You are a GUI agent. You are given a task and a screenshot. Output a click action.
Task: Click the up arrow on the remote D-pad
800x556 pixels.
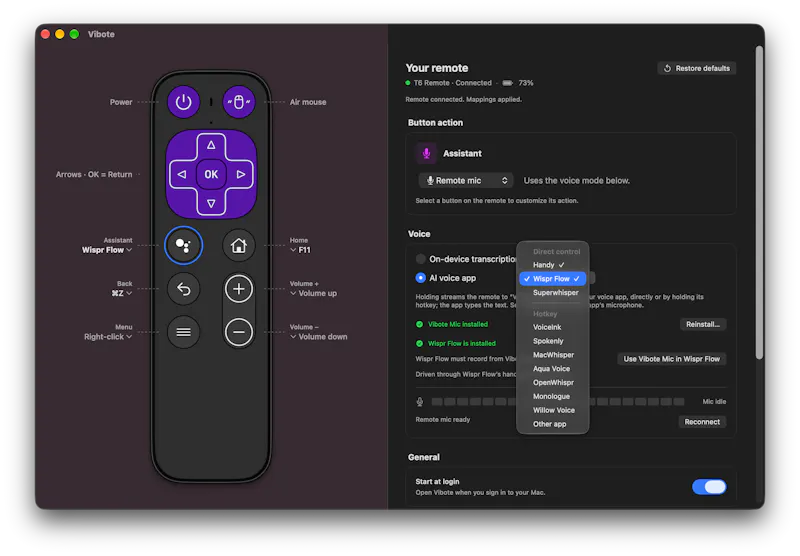point(211,145)
